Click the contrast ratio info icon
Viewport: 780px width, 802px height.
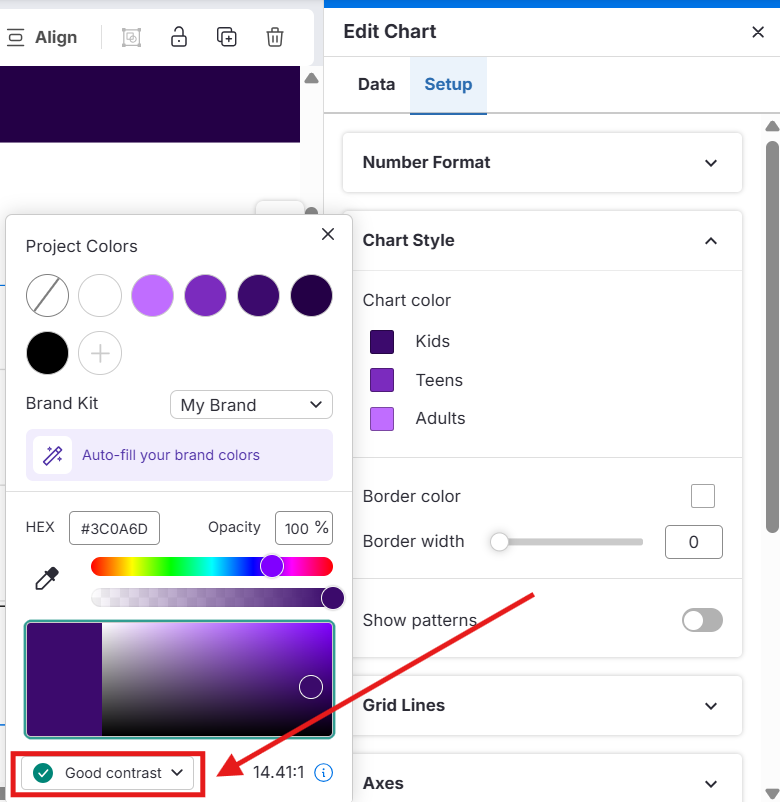[323, 772]
